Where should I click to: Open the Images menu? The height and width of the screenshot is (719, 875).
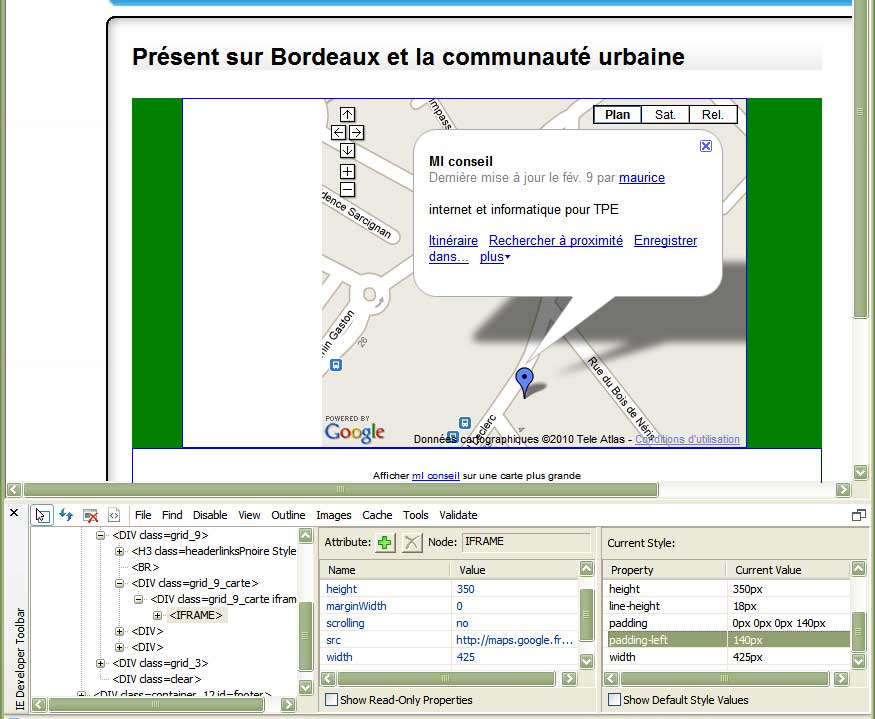[x=334, y=515]
